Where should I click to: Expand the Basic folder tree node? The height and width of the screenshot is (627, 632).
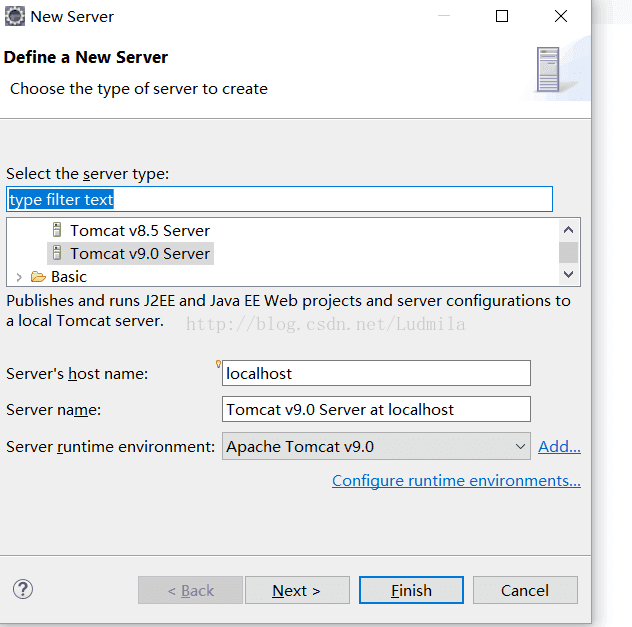(19, 277)
